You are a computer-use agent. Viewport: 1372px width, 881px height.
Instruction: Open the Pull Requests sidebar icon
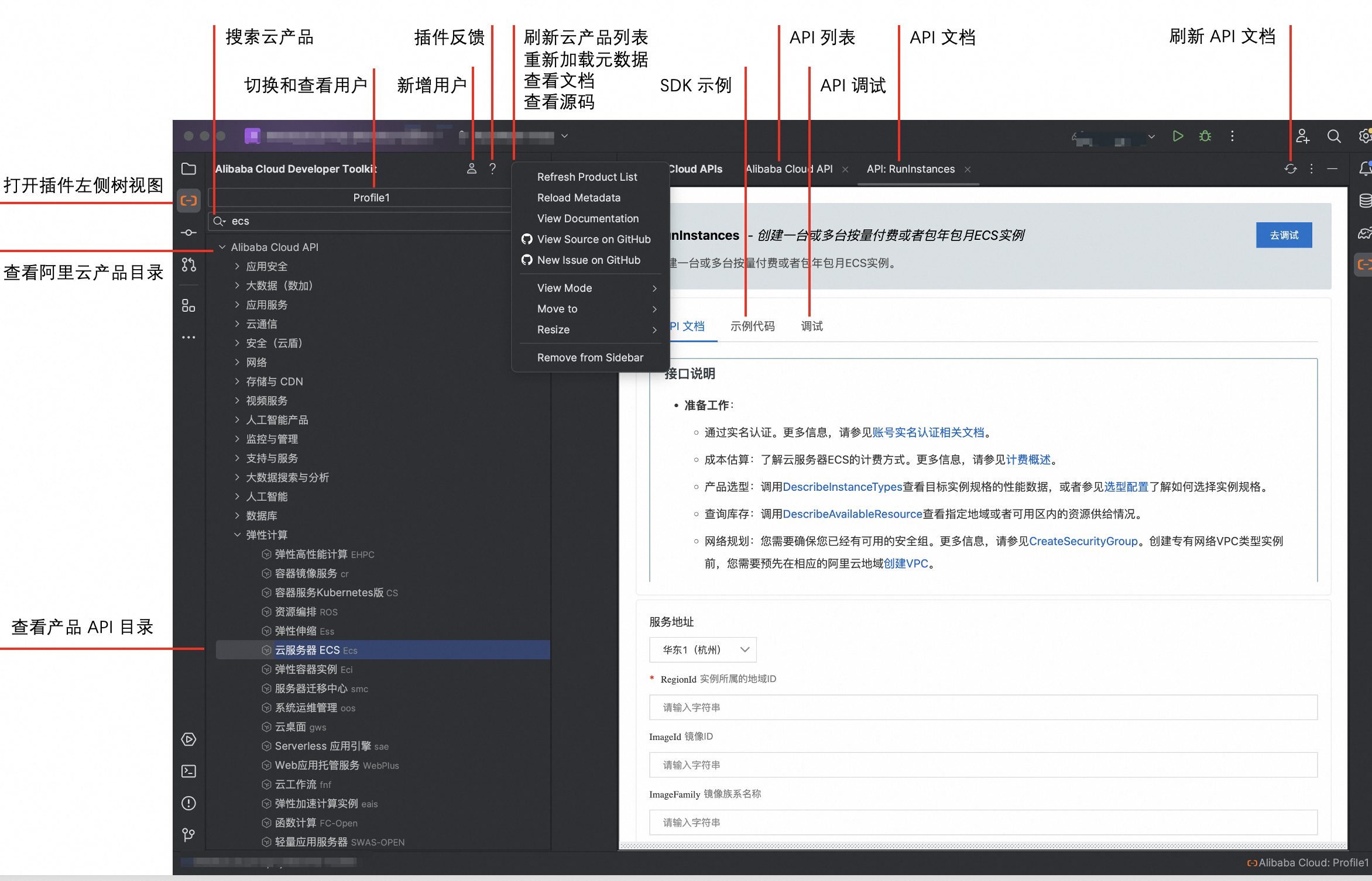coord(188,265)
